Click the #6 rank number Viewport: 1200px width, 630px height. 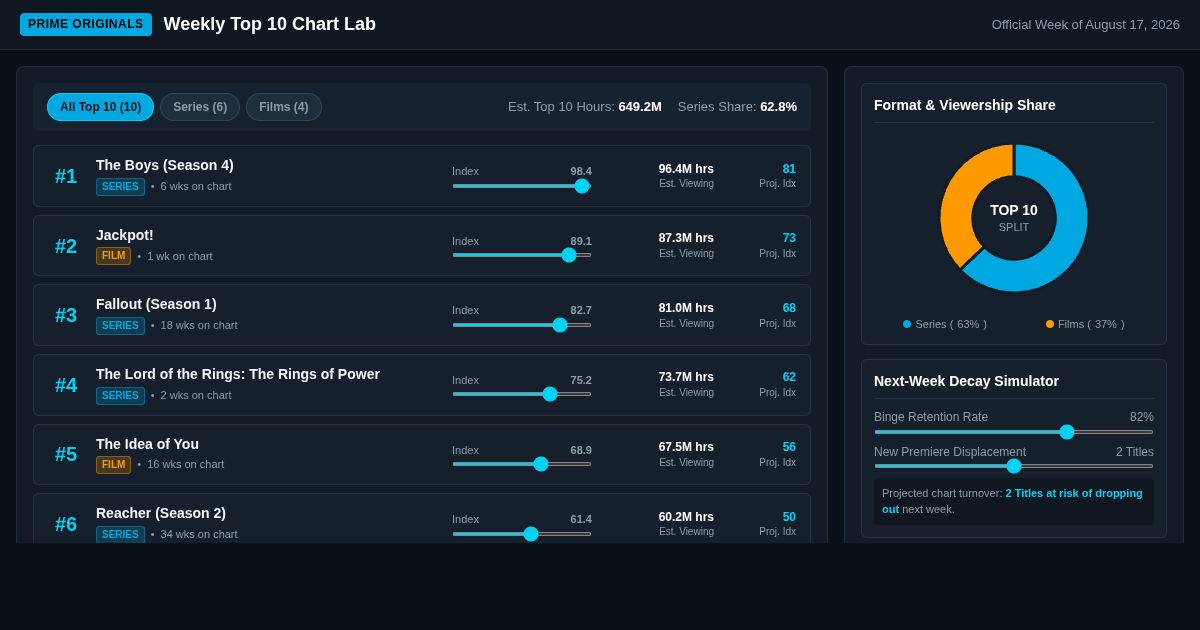(x=66, y=524)
